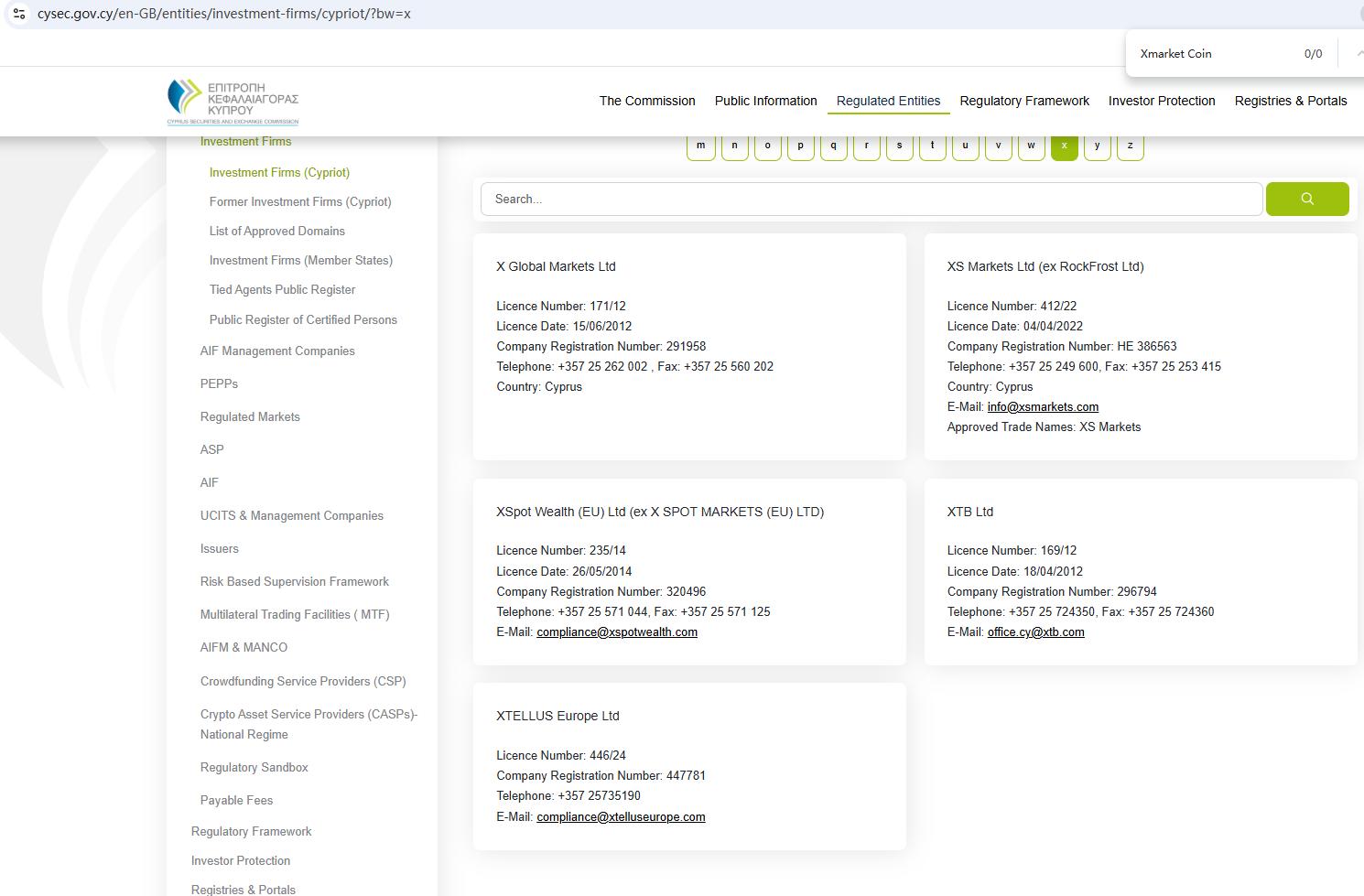Click the green search magnifier button
Screen dimensions: 1364x896
coord(1306,199)
